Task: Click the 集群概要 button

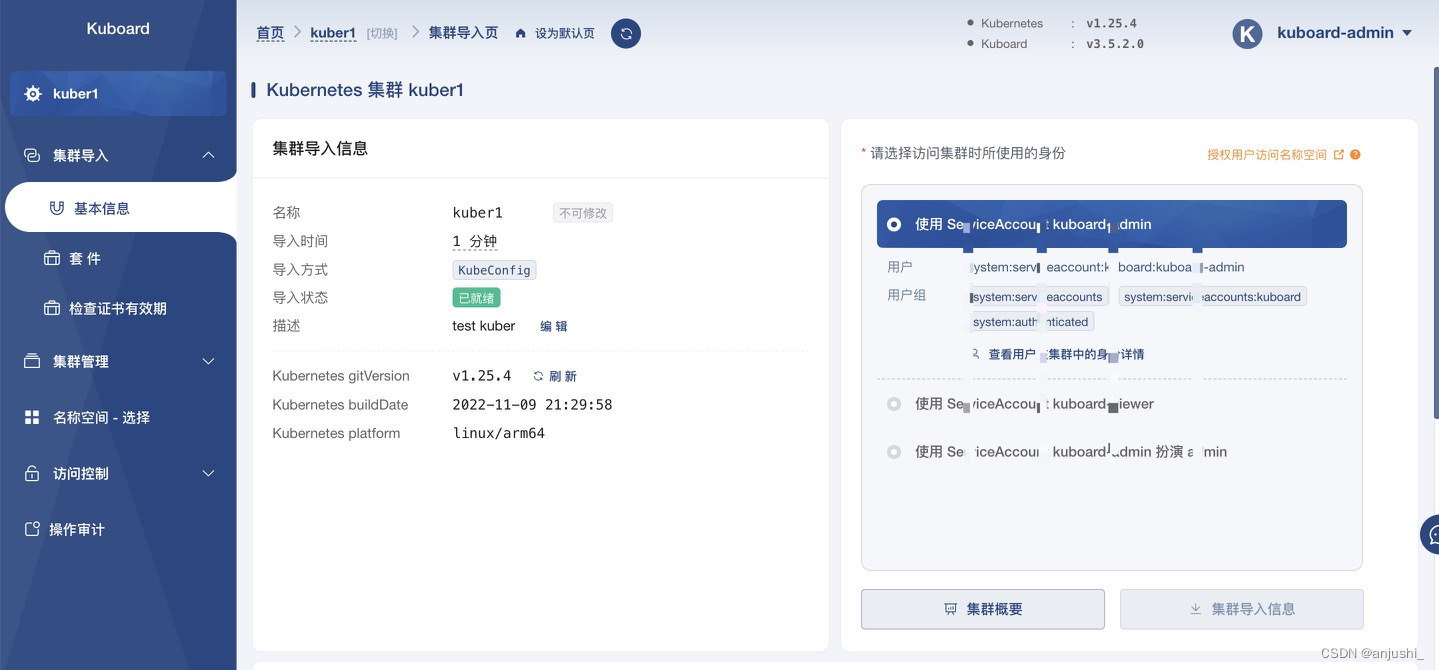Action: click(x=983, y=609)
